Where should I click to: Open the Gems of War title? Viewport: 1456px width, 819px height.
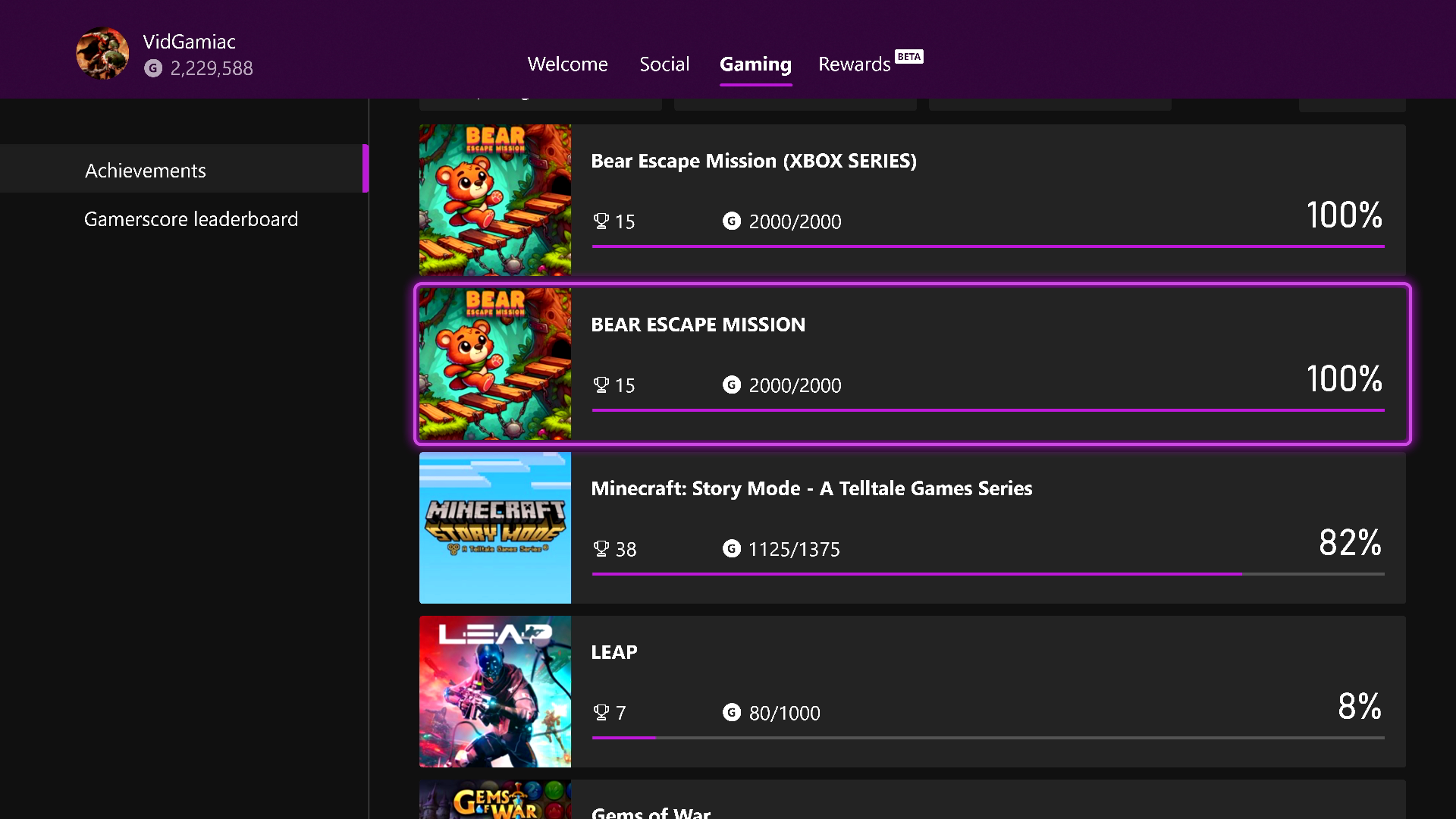click(651, 812)
